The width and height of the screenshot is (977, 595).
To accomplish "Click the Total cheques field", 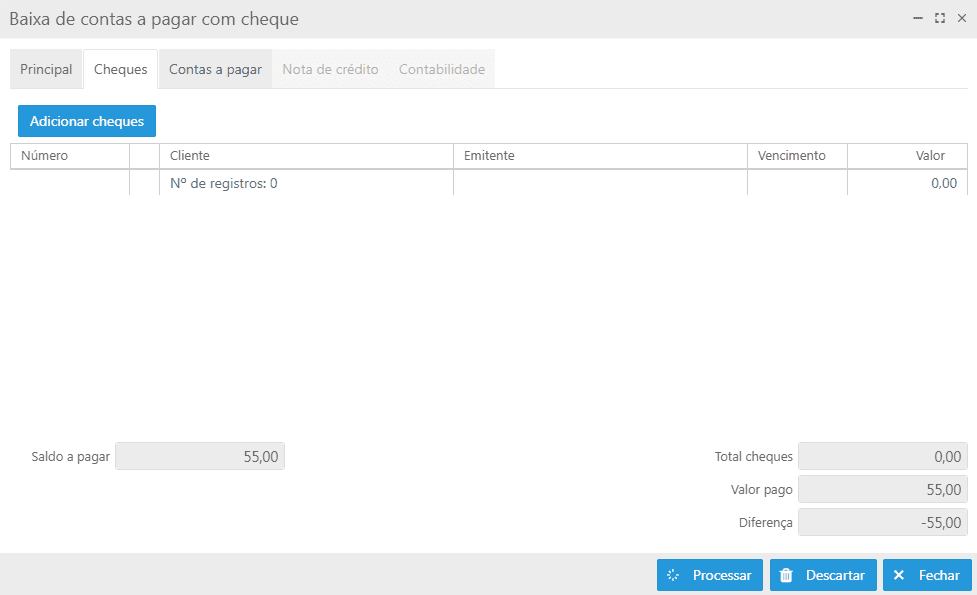I will [883, 456].
